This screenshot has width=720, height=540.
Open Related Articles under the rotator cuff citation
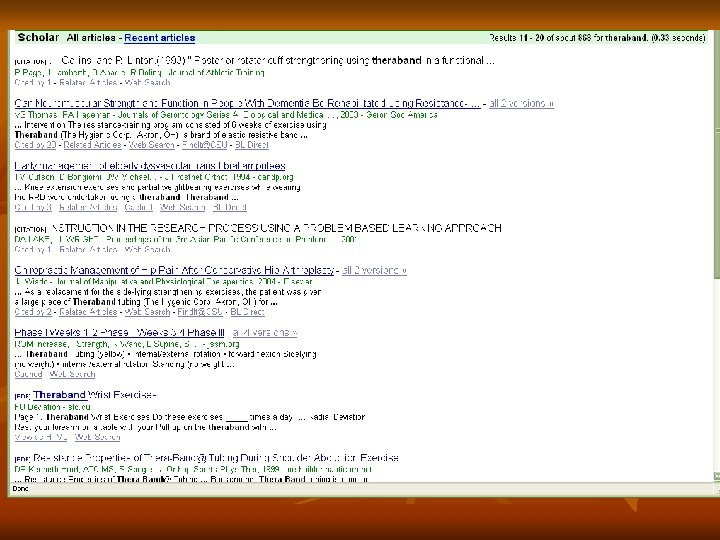pyautogui.click(x=88, y=83)
